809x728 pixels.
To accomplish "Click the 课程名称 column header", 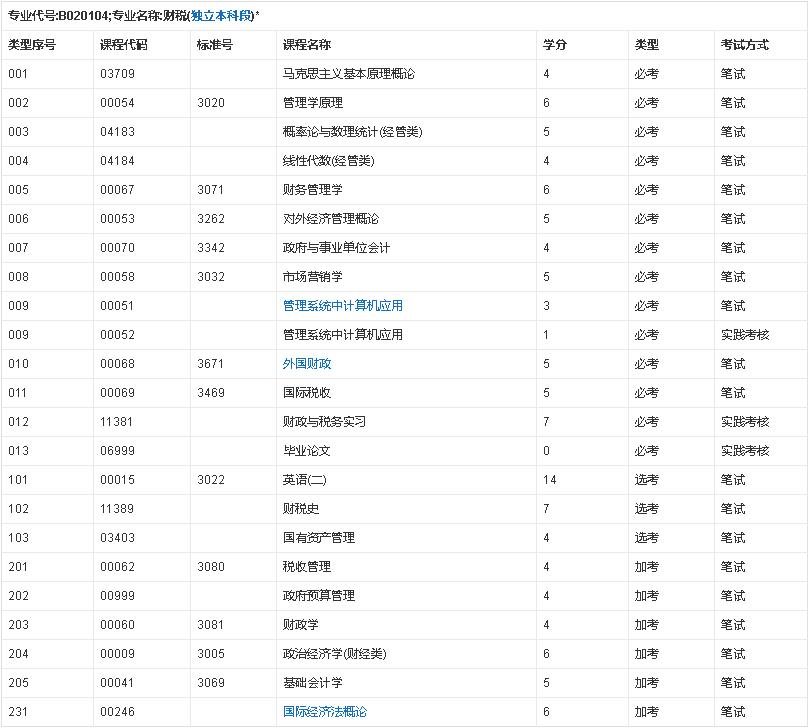I will tap(307, 45).
